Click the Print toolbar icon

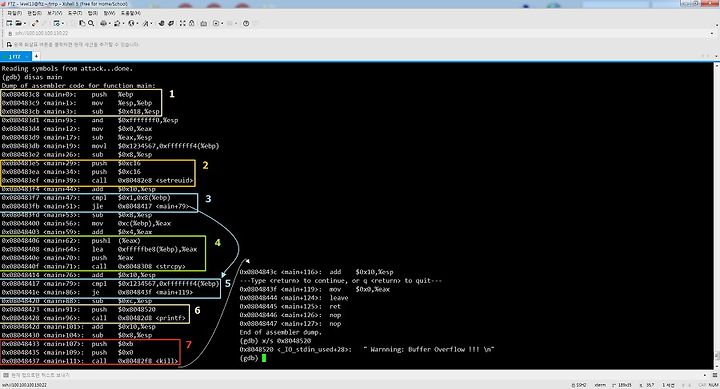pos(103,23)
